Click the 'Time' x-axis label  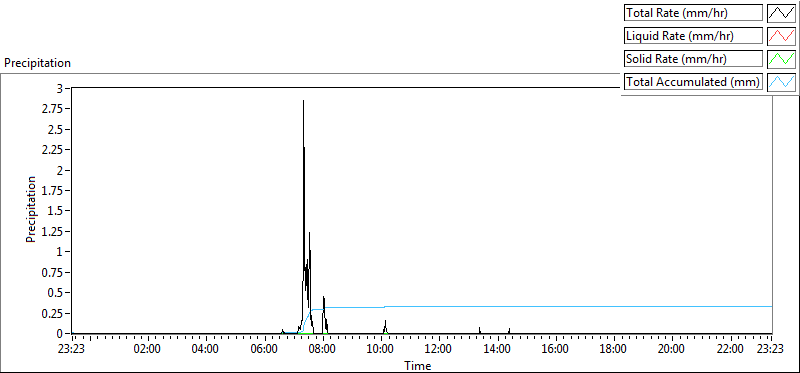418,366
